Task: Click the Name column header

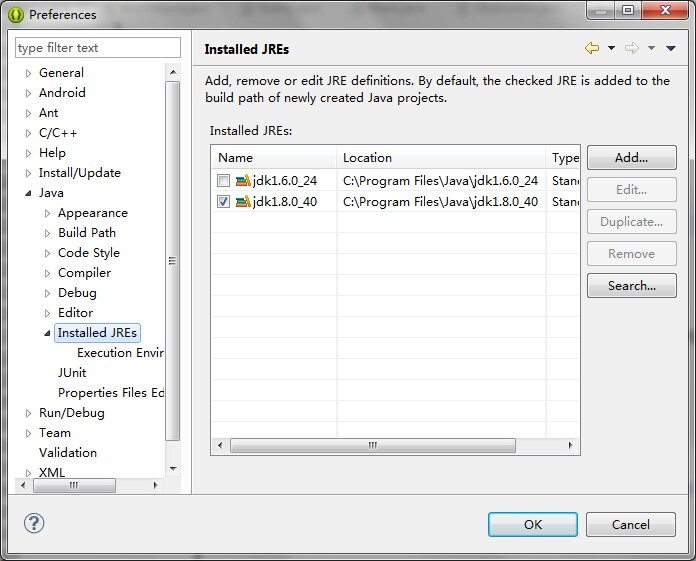Action: 274,158
